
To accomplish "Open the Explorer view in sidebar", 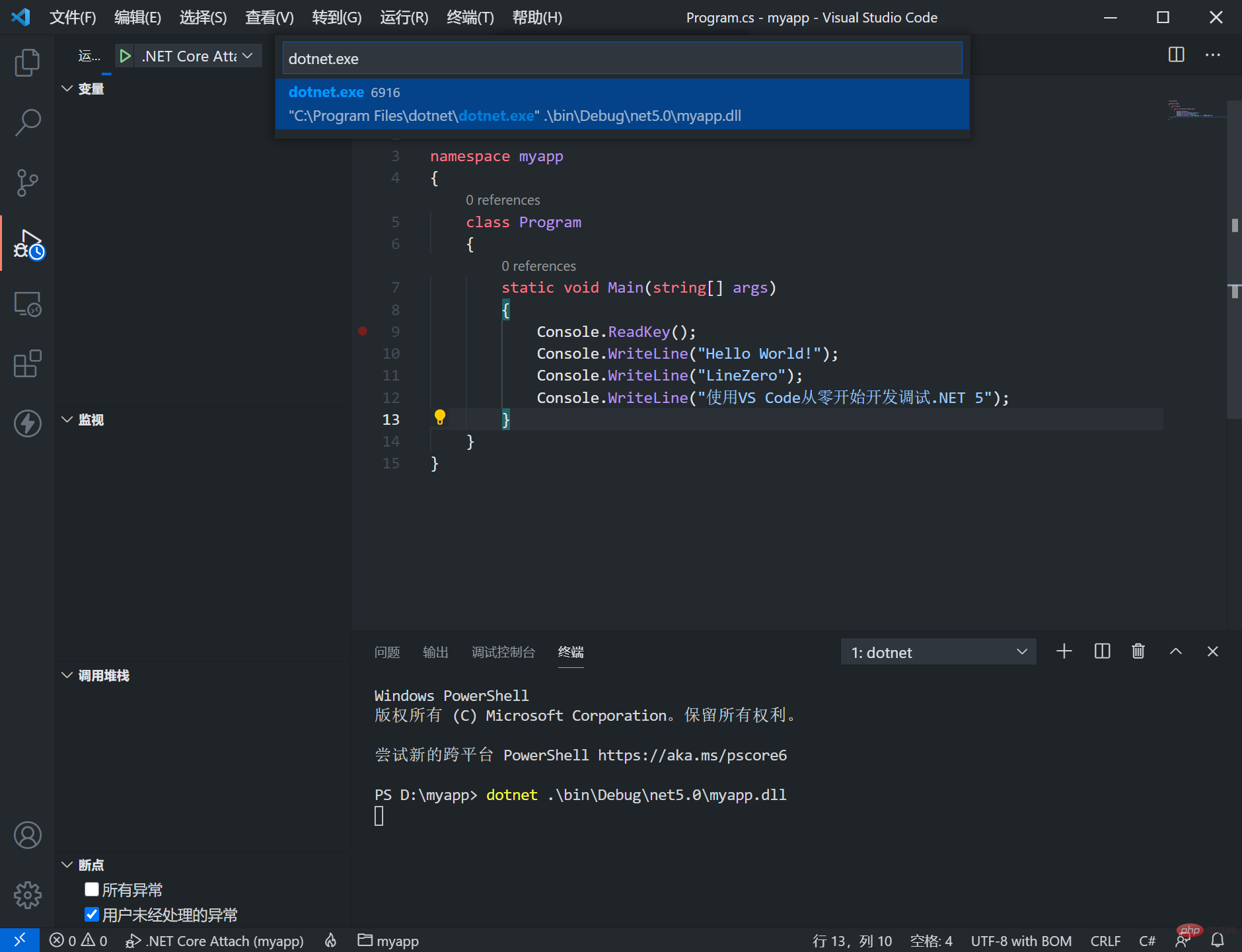I will point(27,61).
